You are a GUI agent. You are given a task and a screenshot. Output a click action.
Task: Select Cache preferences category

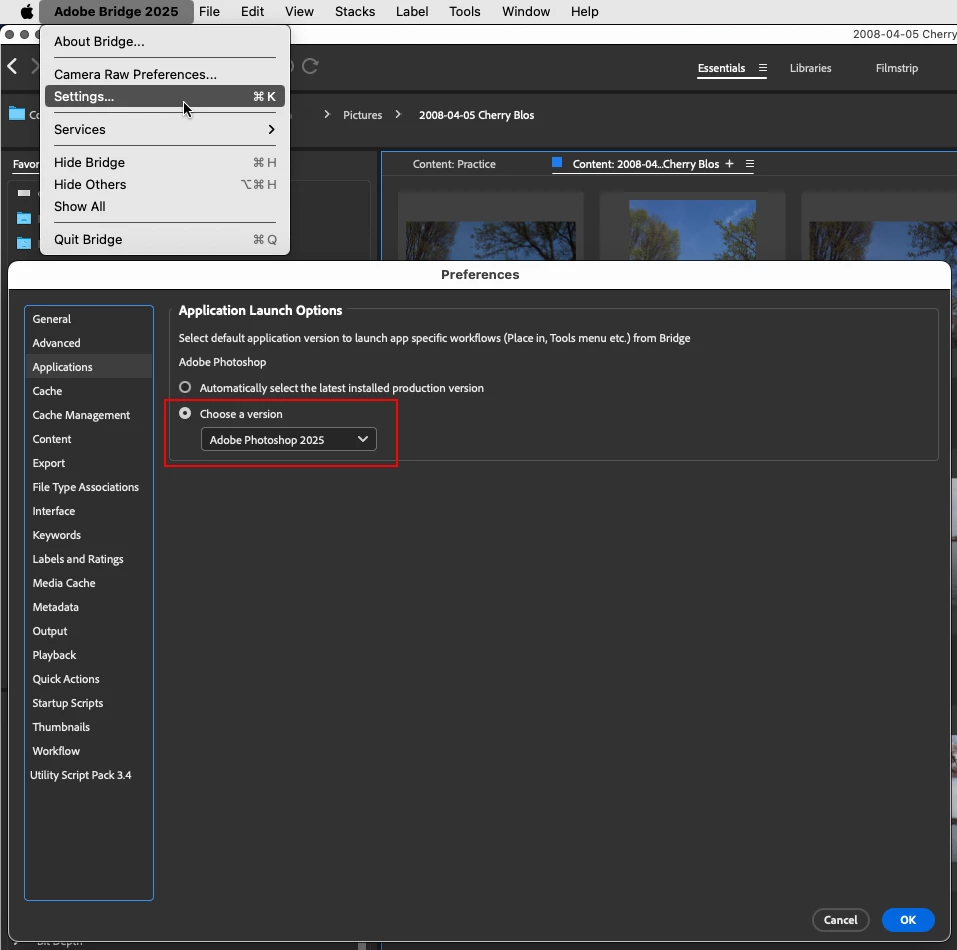tap(89, 390)
